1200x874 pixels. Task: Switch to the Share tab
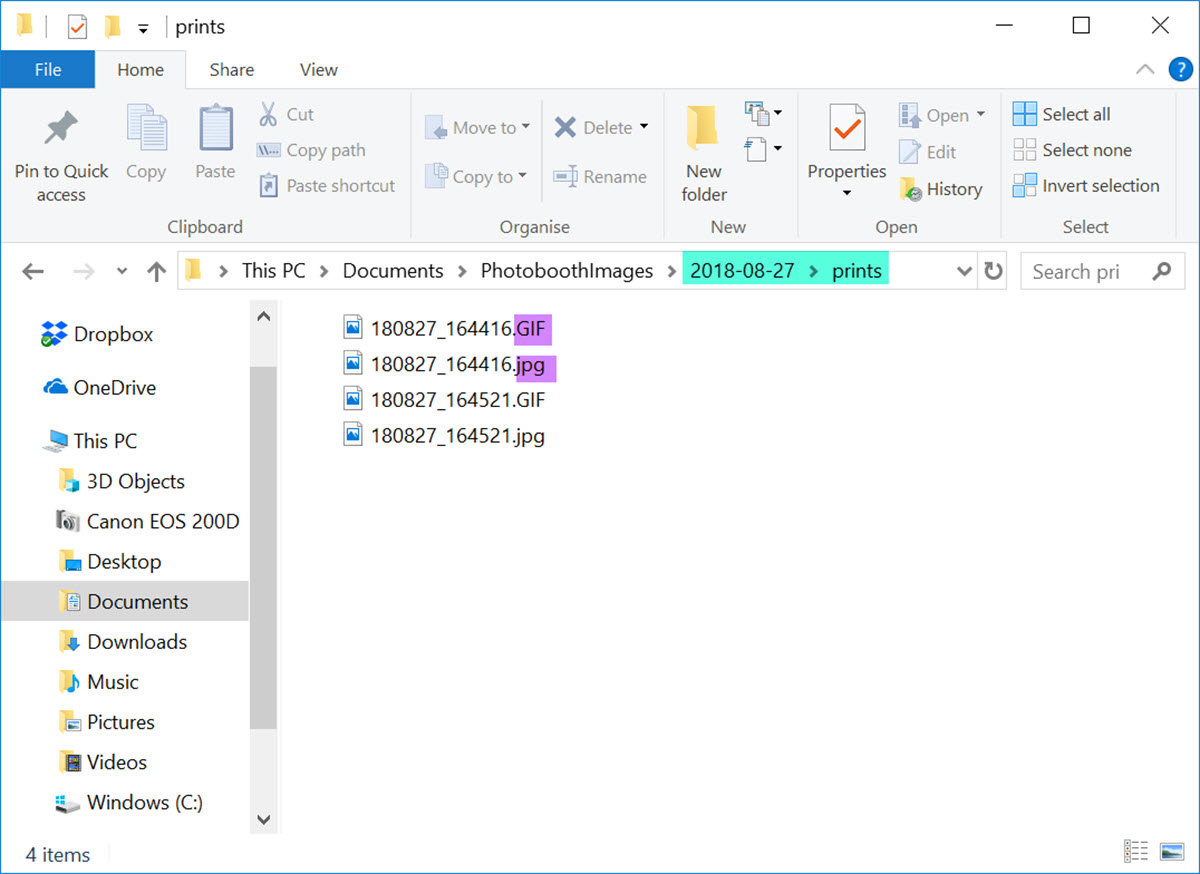pyautogui.click(x=231, y=69)
